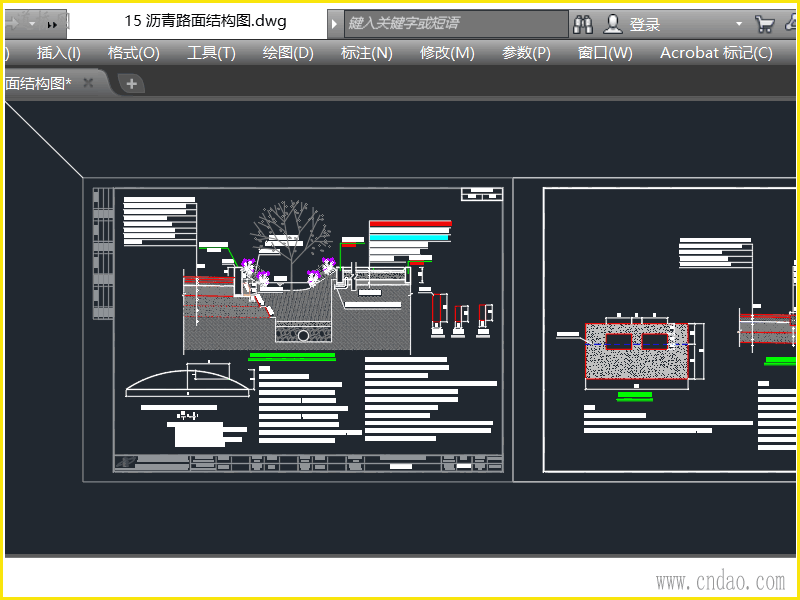Open the 工具(T) menu
The height and width of the screenshot is (600, 800).
211,53
